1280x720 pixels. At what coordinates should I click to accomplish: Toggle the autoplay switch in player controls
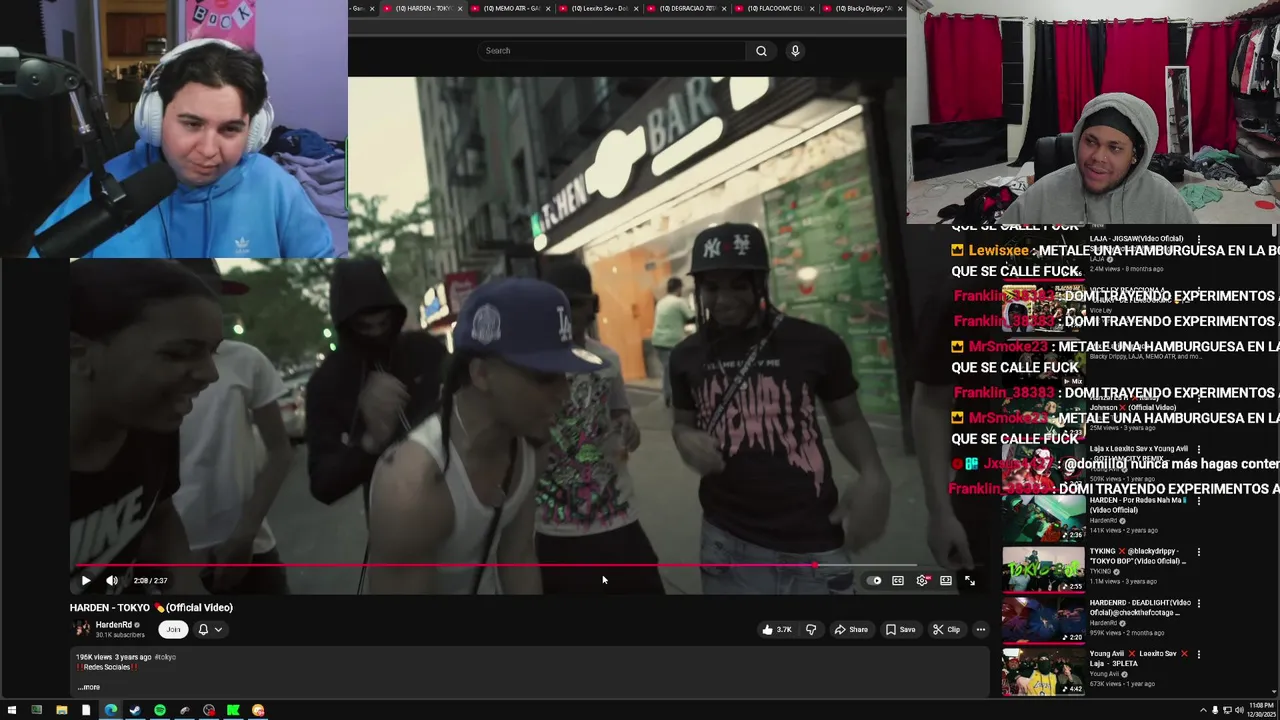tap(874, 580)
